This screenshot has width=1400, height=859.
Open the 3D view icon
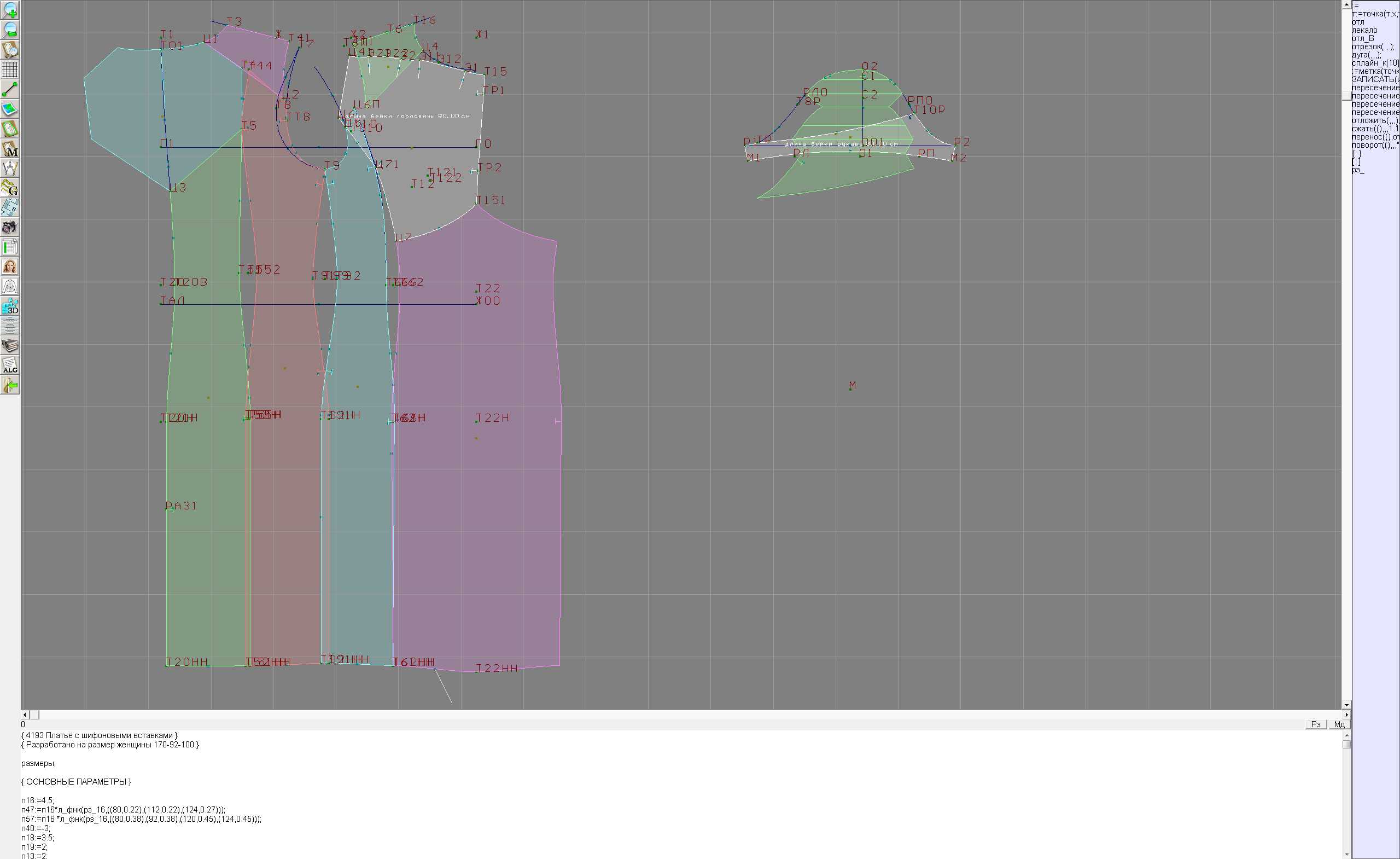click(10, 306)
